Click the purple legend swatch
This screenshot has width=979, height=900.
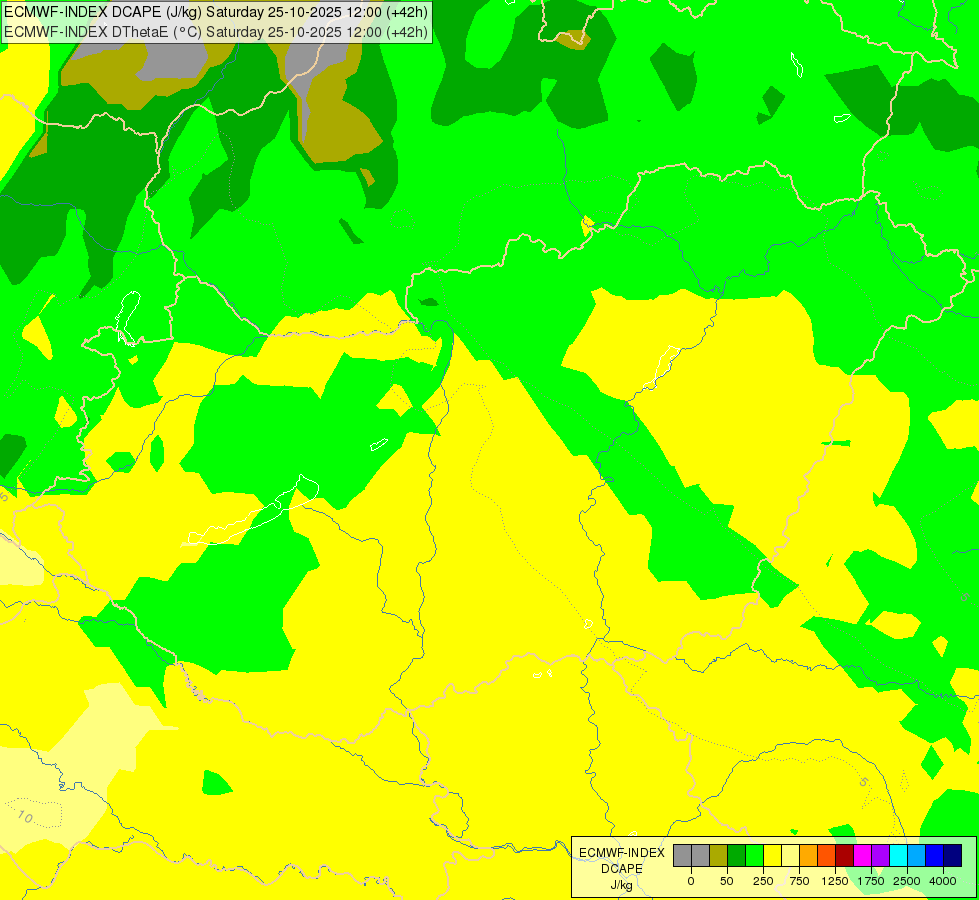tap(880, 855)
